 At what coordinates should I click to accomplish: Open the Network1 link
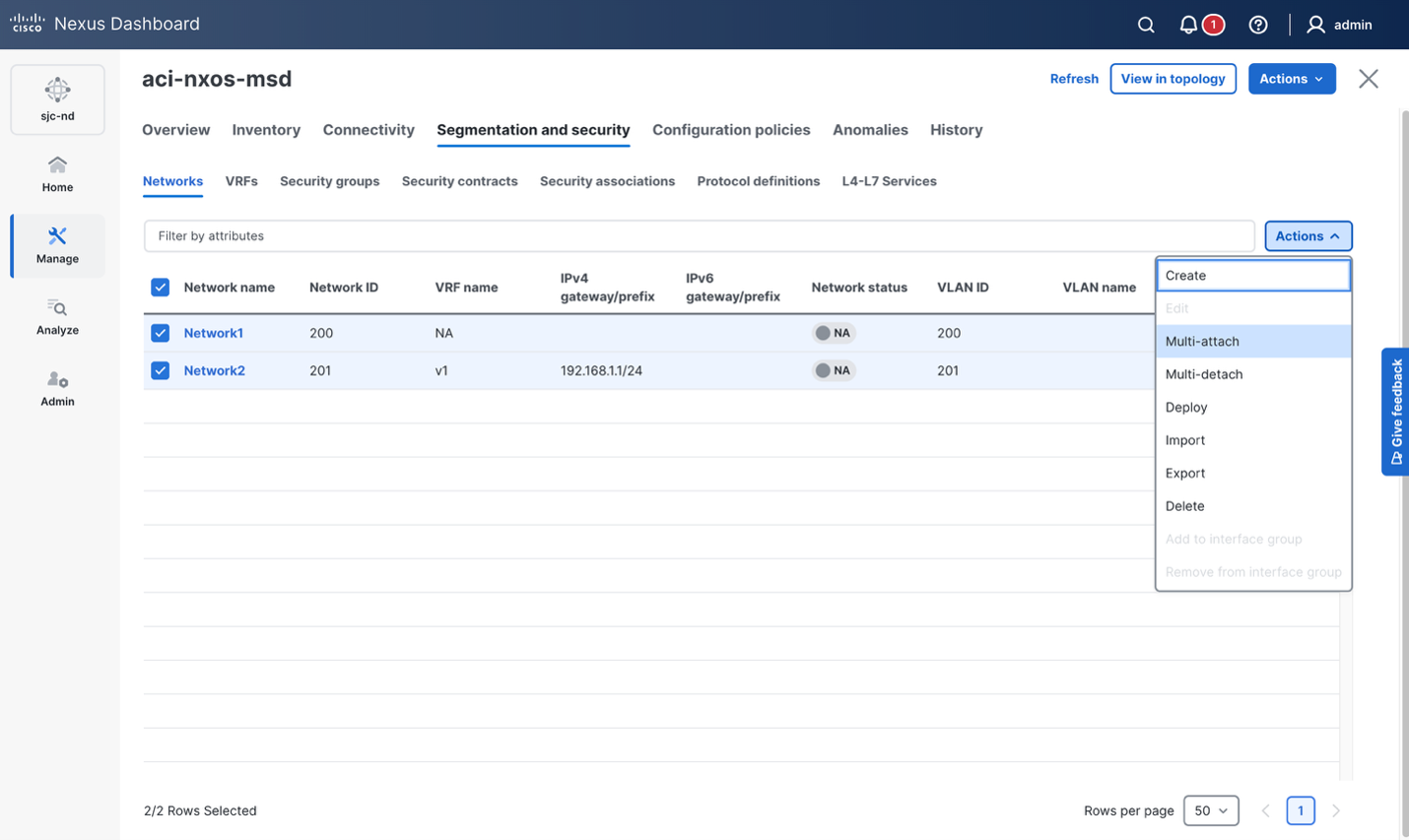click(214, 333)
